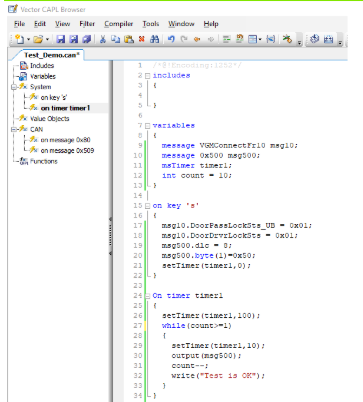The image size is (363, 402).
Task: Open the File menu
Action: point(19,24)
